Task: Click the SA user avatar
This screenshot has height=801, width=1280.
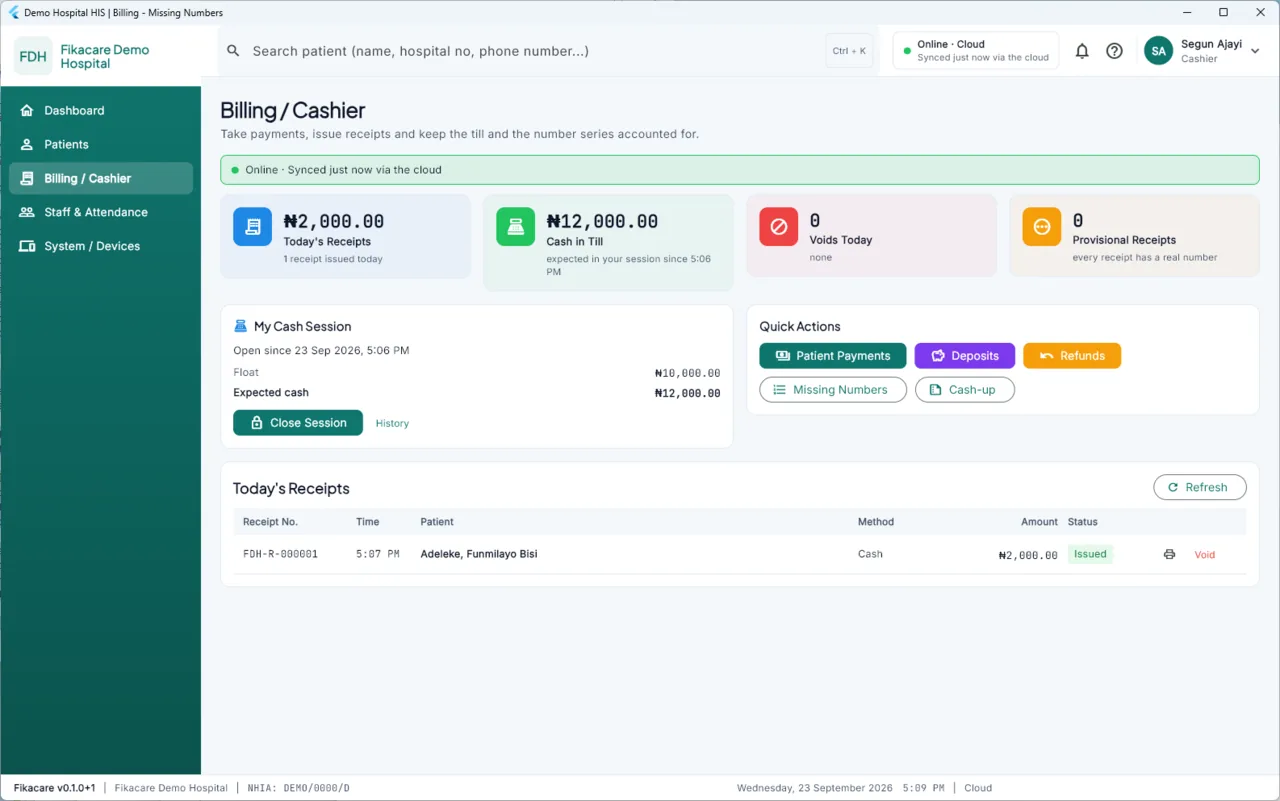Action: click(1158, 51)
